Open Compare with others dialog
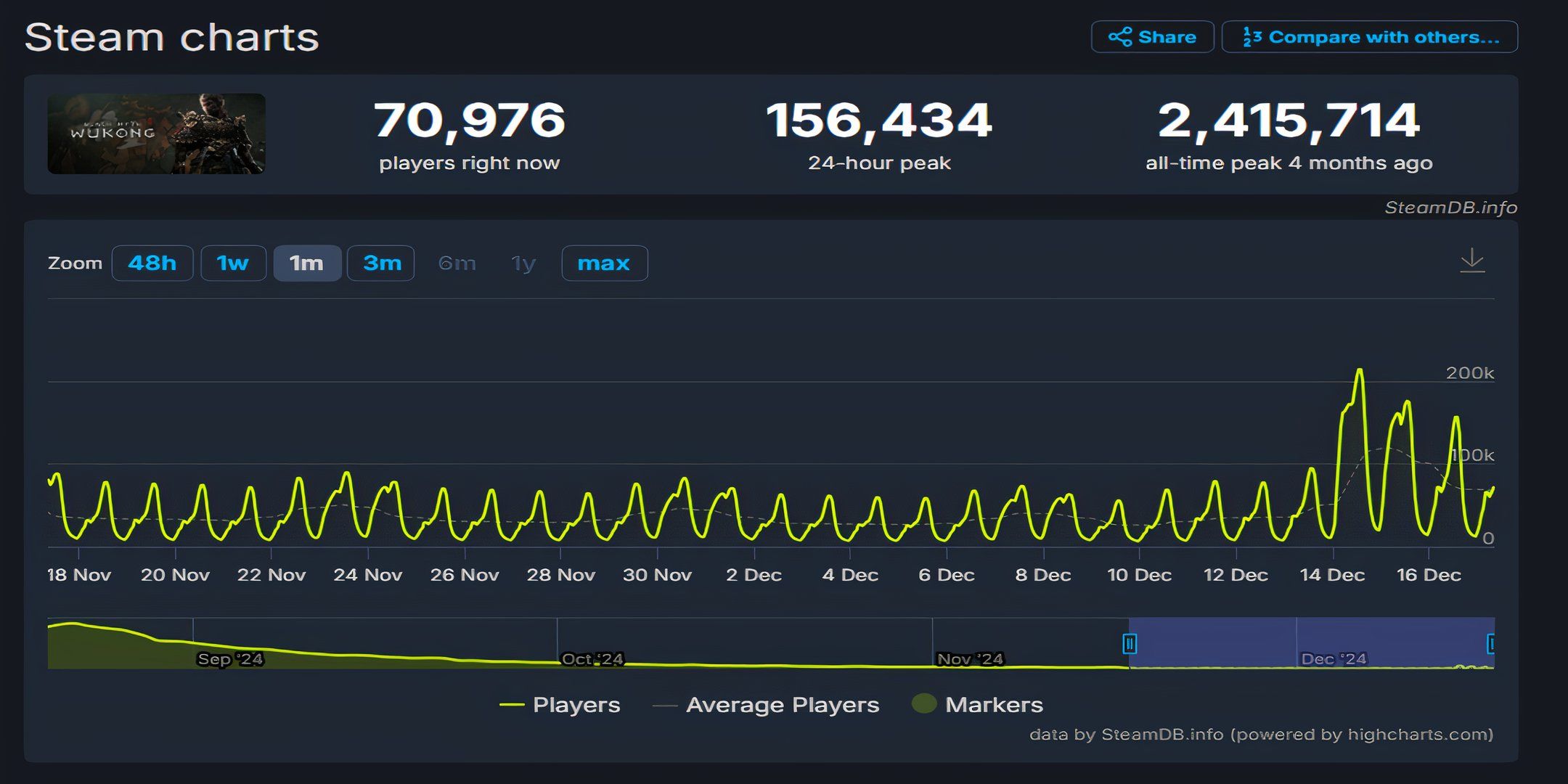This screenshot has width=1568, height=784. [x=1369, y=37]
